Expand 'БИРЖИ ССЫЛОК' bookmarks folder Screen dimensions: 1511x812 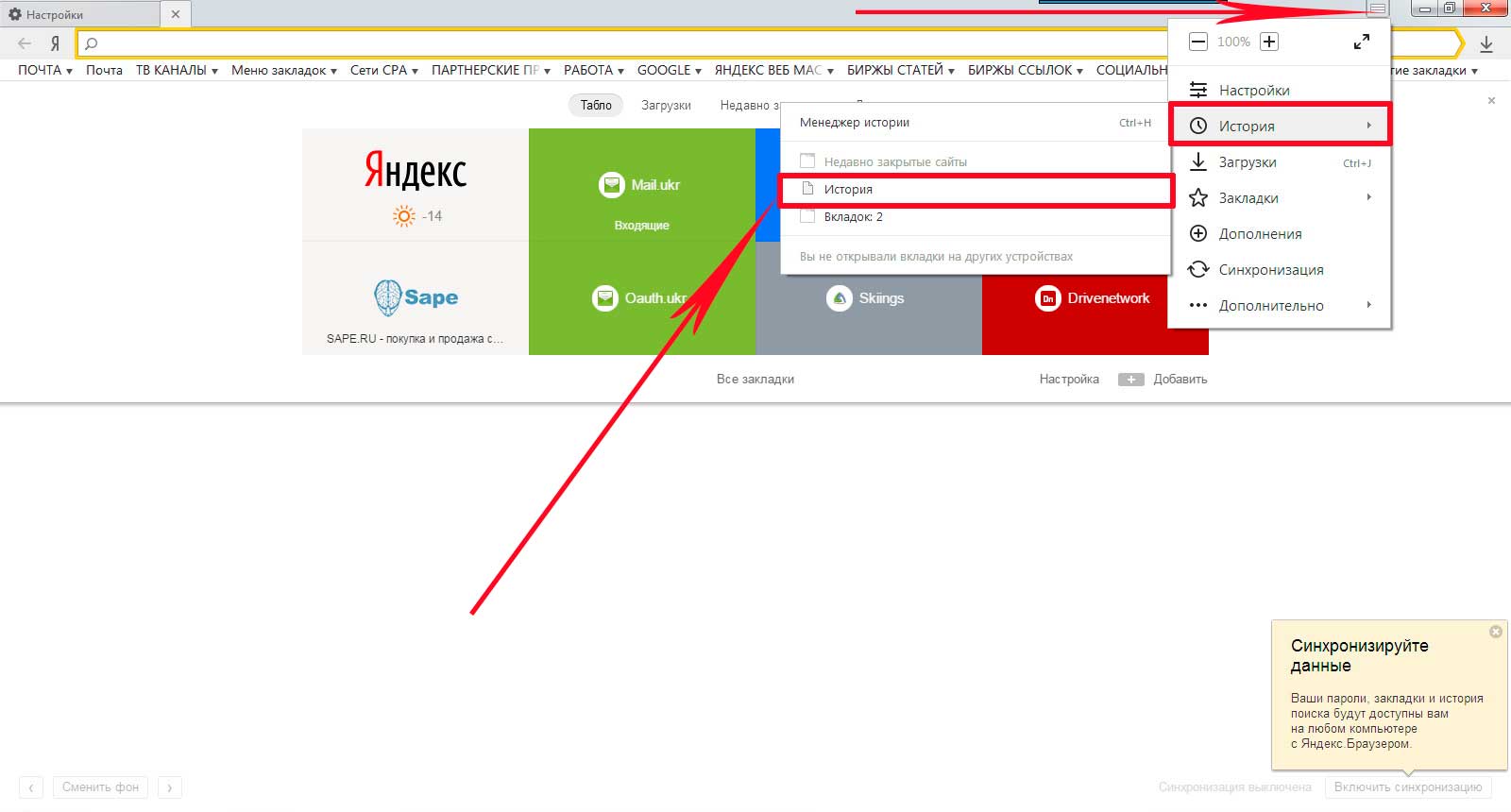[x=1026, y=70]
